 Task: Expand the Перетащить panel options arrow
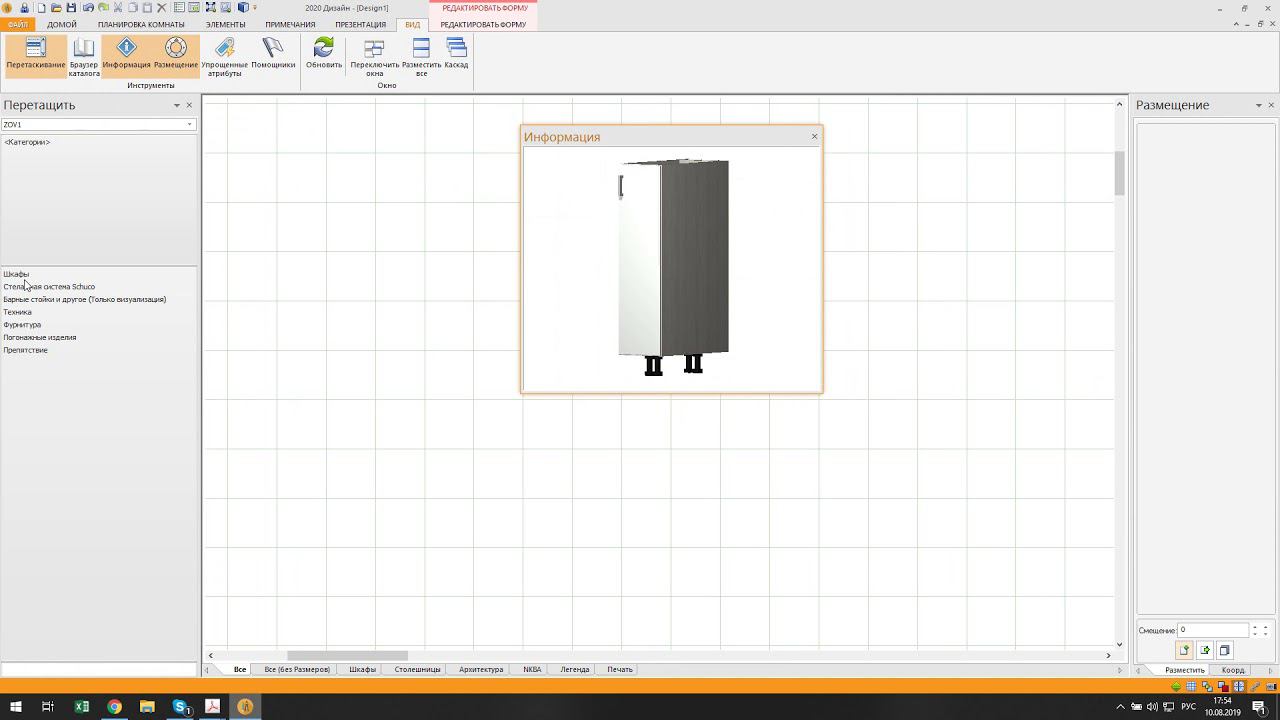177,106
